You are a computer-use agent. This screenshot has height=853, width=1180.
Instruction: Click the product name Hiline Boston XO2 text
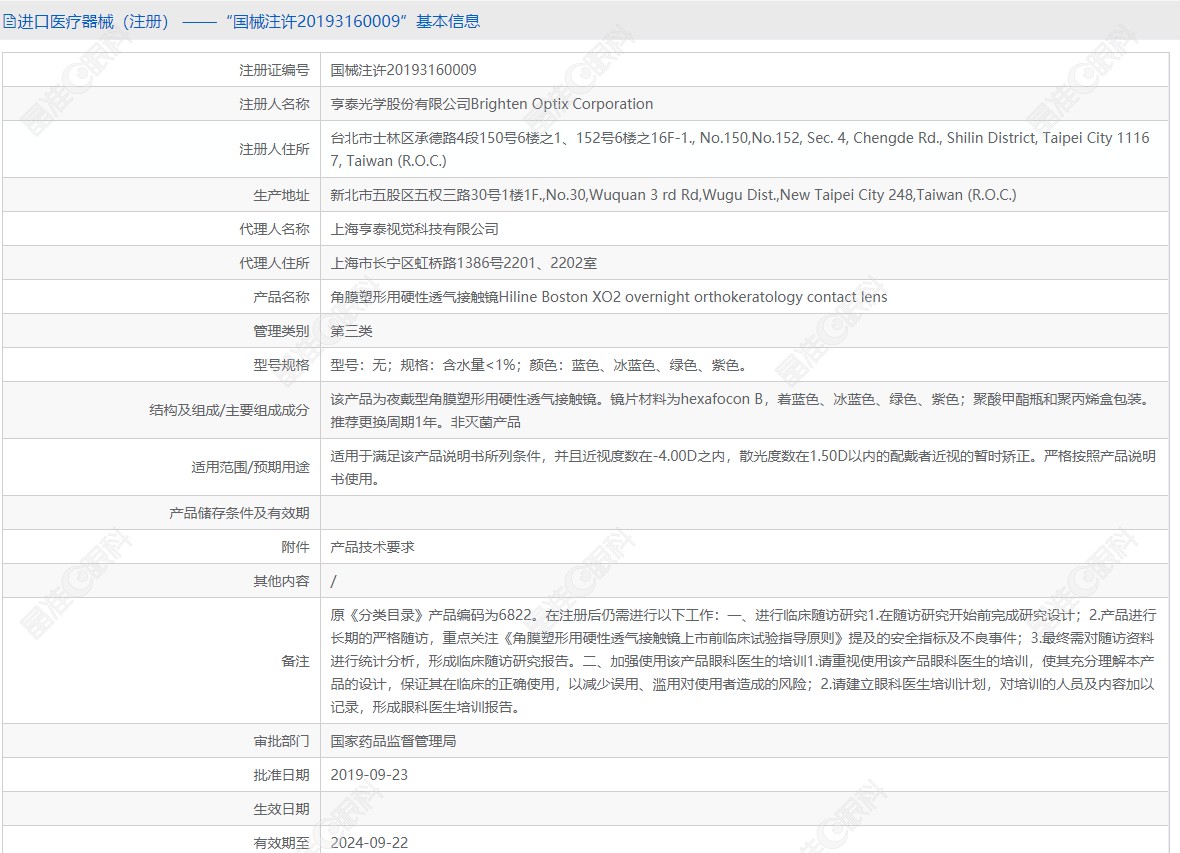(x=609, y=297)
